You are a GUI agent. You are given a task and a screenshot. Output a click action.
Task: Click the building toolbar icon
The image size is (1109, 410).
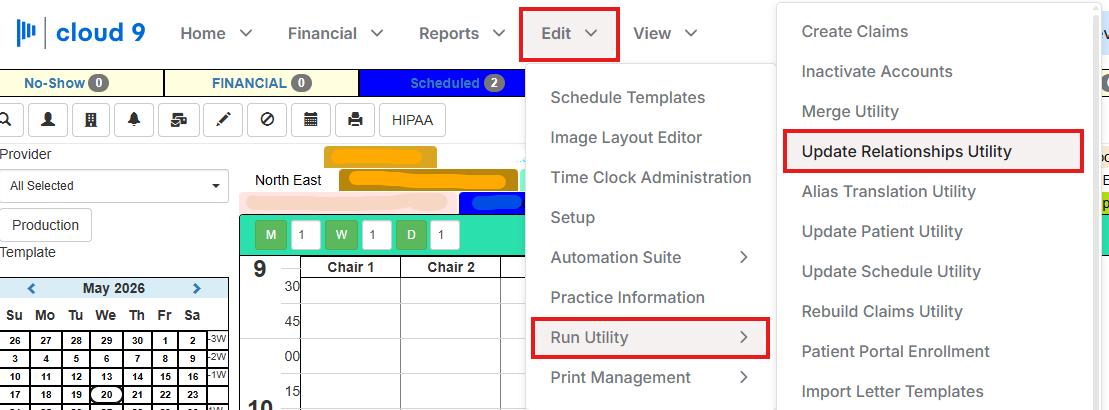tap(91, 120)
